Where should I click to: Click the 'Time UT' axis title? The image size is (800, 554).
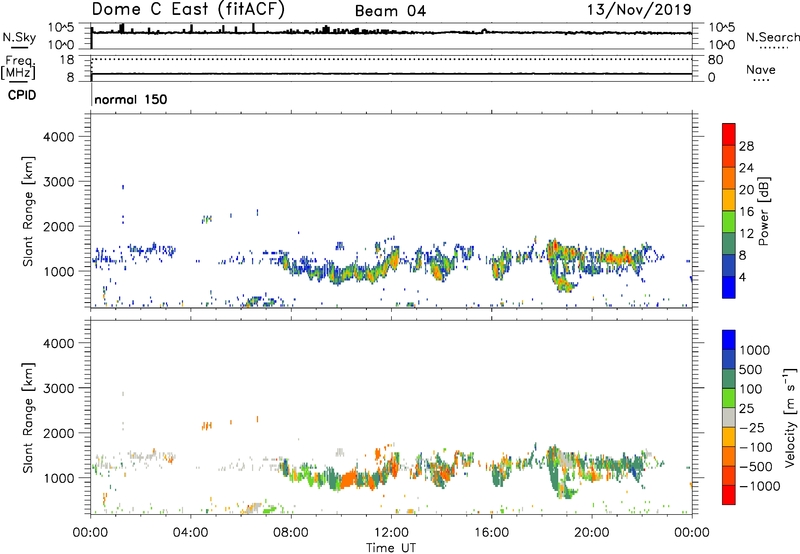point(391,548)
